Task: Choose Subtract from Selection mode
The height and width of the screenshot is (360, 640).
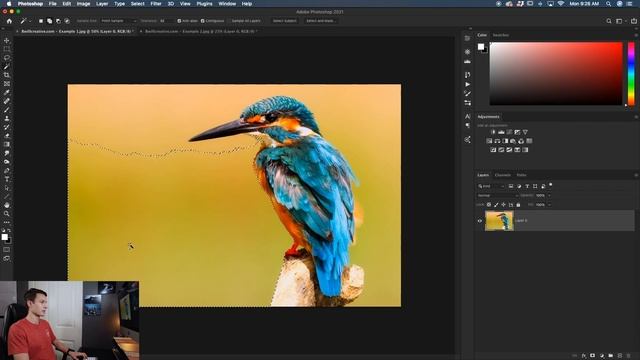Action: tap(58, 21)
